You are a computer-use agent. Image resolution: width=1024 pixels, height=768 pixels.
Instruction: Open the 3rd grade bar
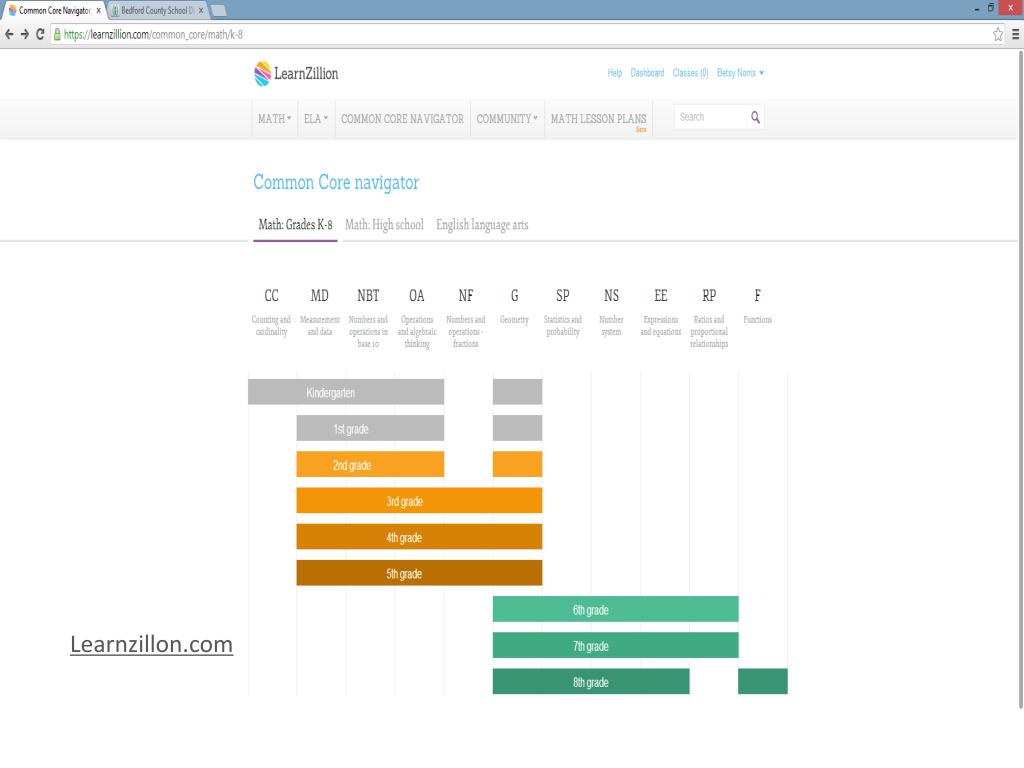[x=419, y=500]
